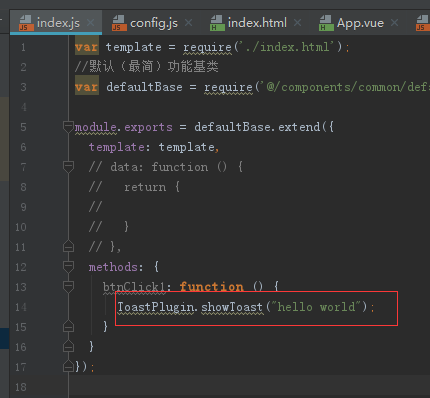430x398 pixels.
Task: Open the config.js tab
Action: coord(154,23)
